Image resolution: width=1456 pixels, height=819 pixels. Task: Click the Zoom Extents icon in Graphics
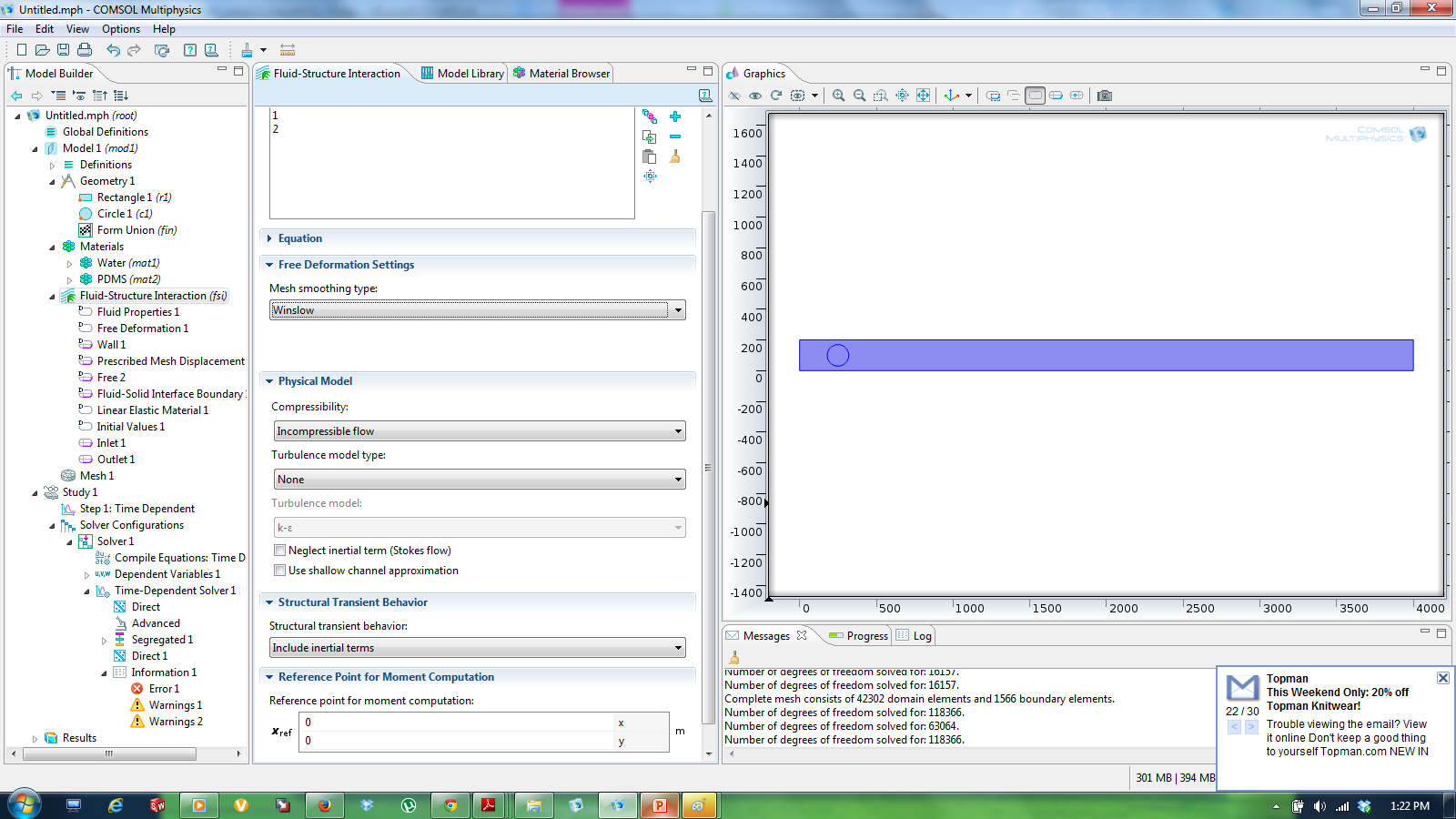coord(923,96)
